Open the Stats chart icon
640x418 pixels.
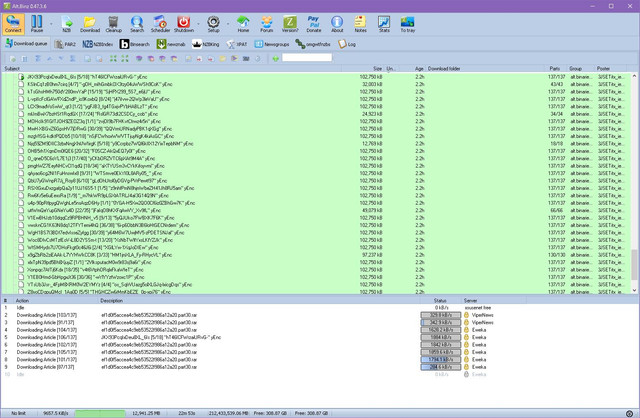(384, 24)
